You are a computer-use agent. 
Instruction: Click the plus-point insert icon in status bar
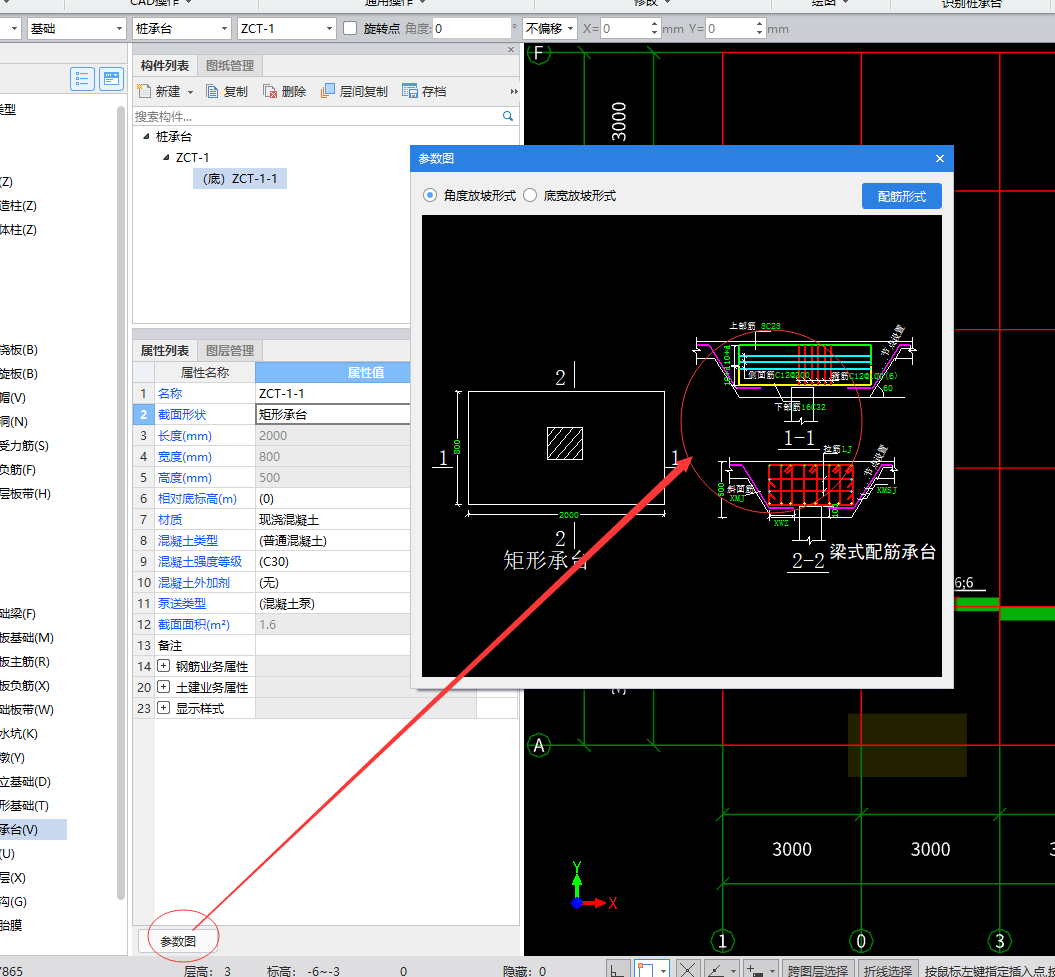click(756, 970)
